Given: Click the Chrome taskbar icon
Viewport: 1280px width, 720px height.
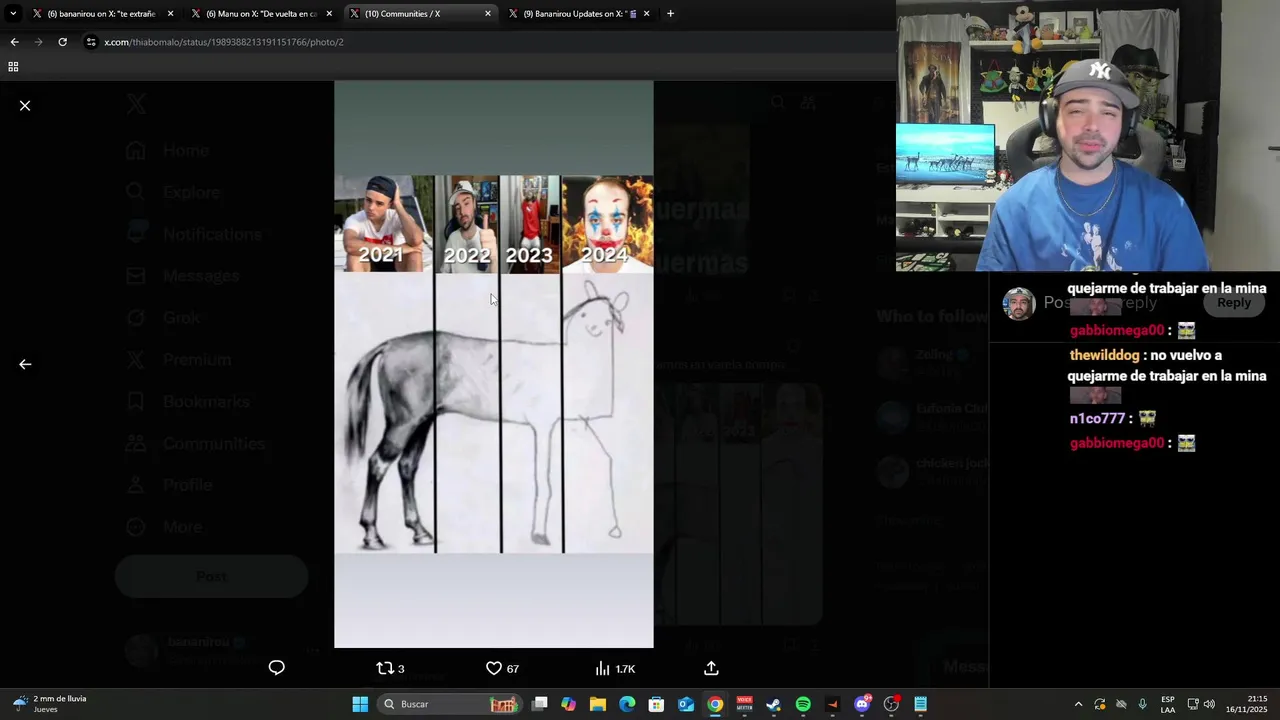Looking at the screenshot, I should tap(715, 704).
